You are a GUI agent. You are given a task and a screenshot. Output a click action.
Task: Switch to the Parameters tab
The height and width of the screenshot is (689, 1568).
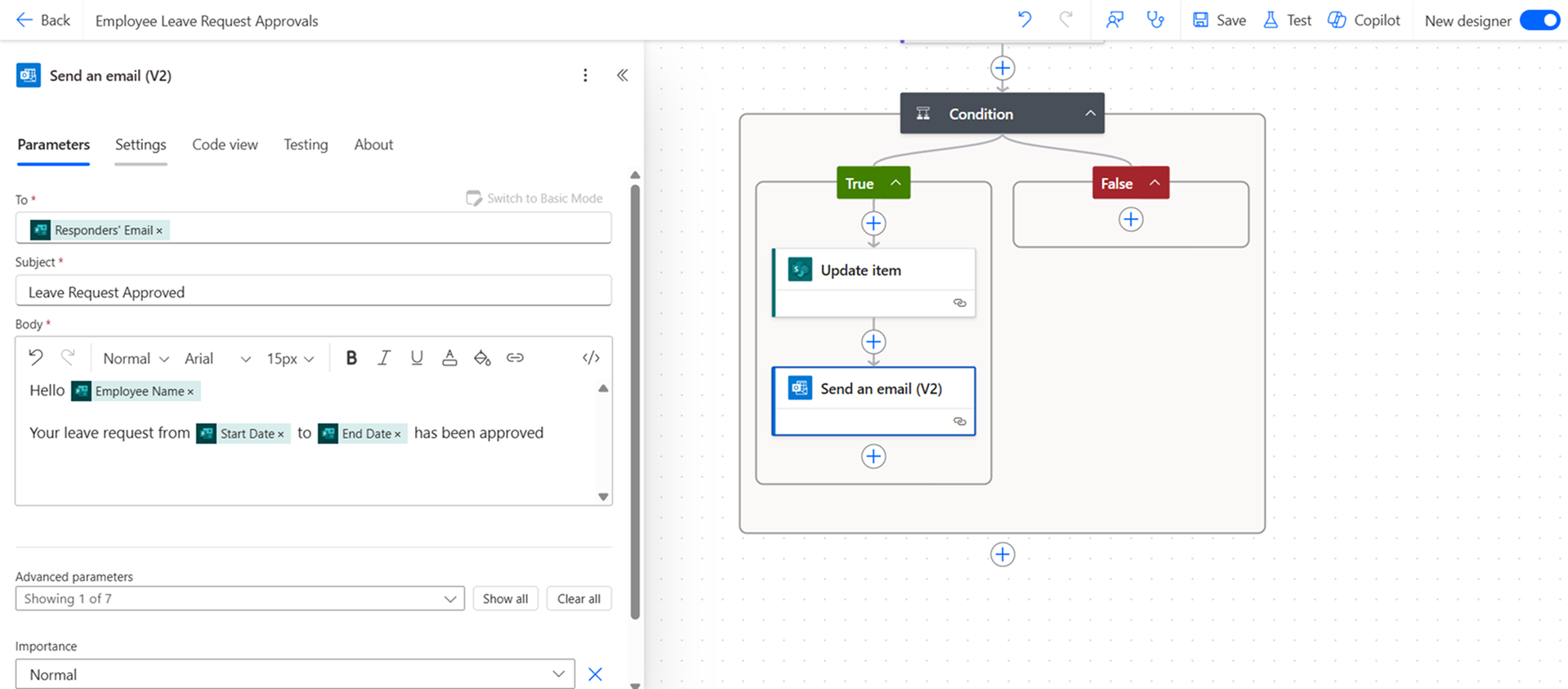click(54, 145)
